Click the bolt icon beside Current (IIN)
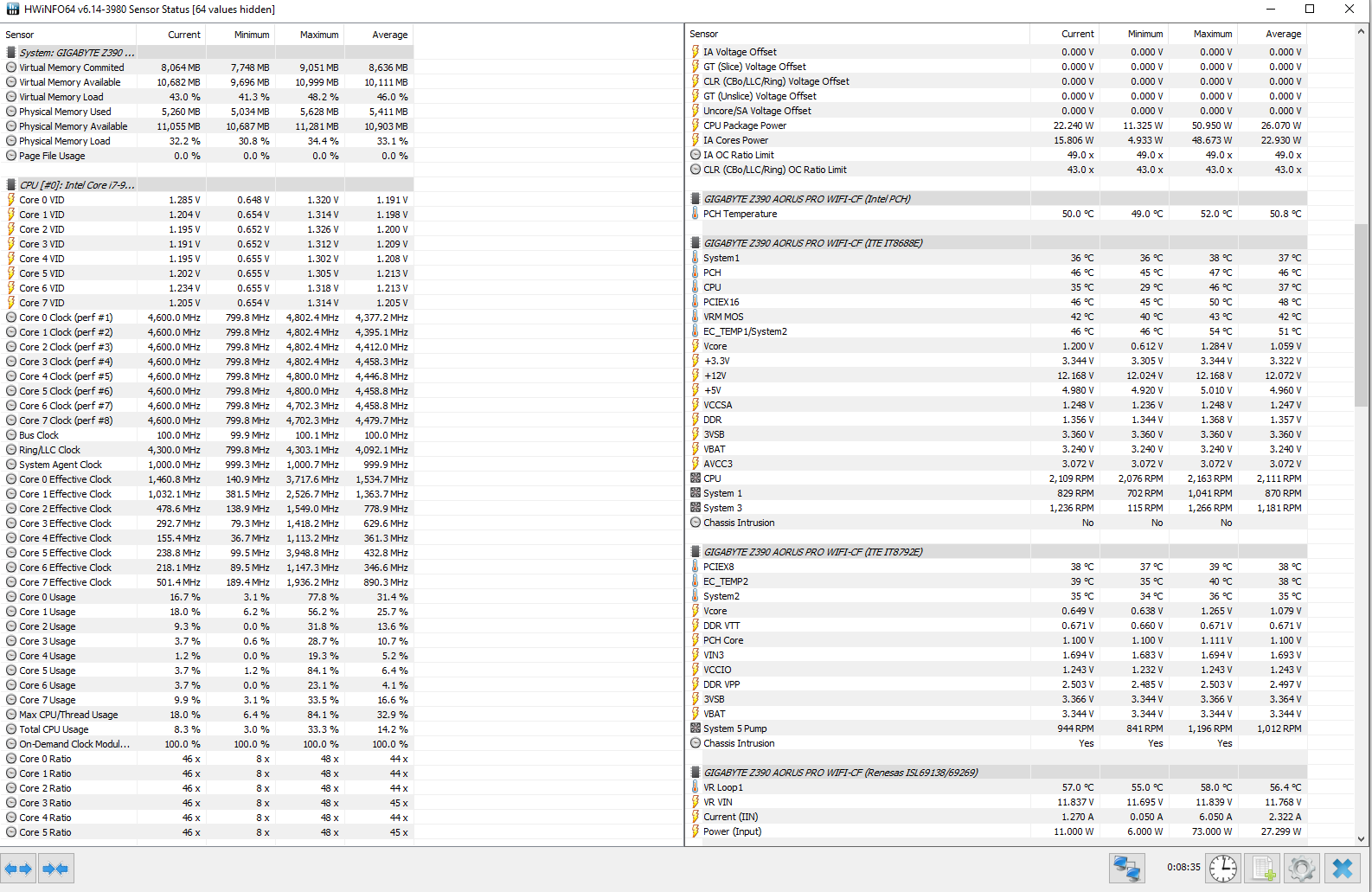This screenshot has height=892, width=1372. click(696, 817)
